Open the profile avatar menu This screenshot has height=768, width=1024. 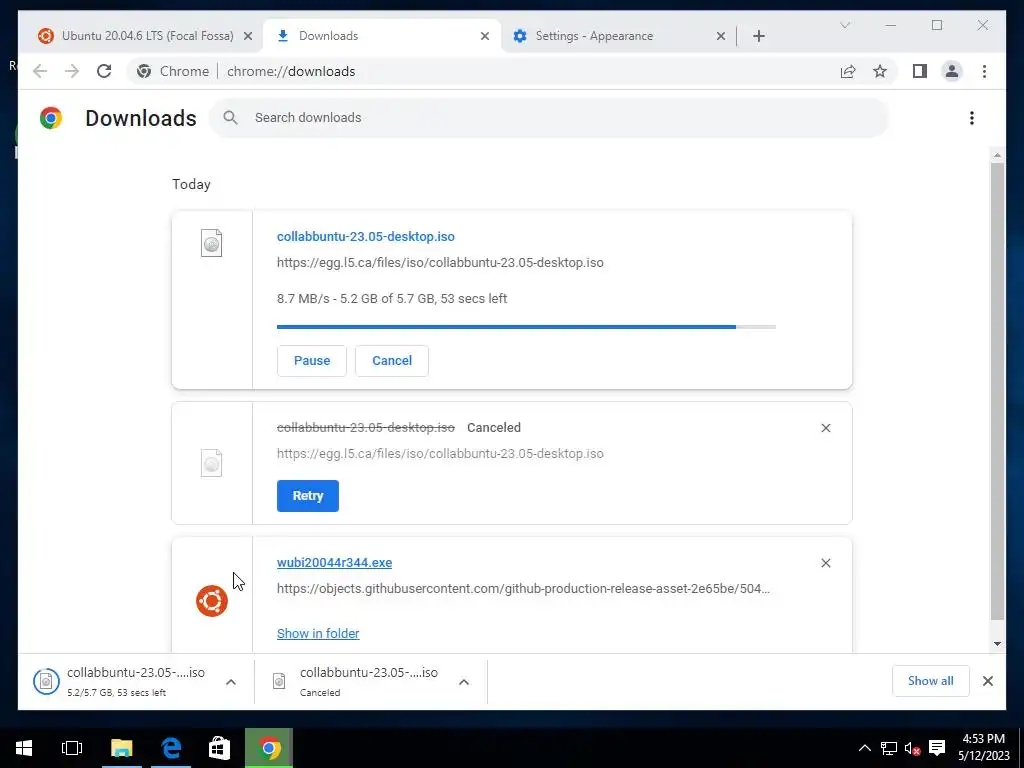point(952,71)
